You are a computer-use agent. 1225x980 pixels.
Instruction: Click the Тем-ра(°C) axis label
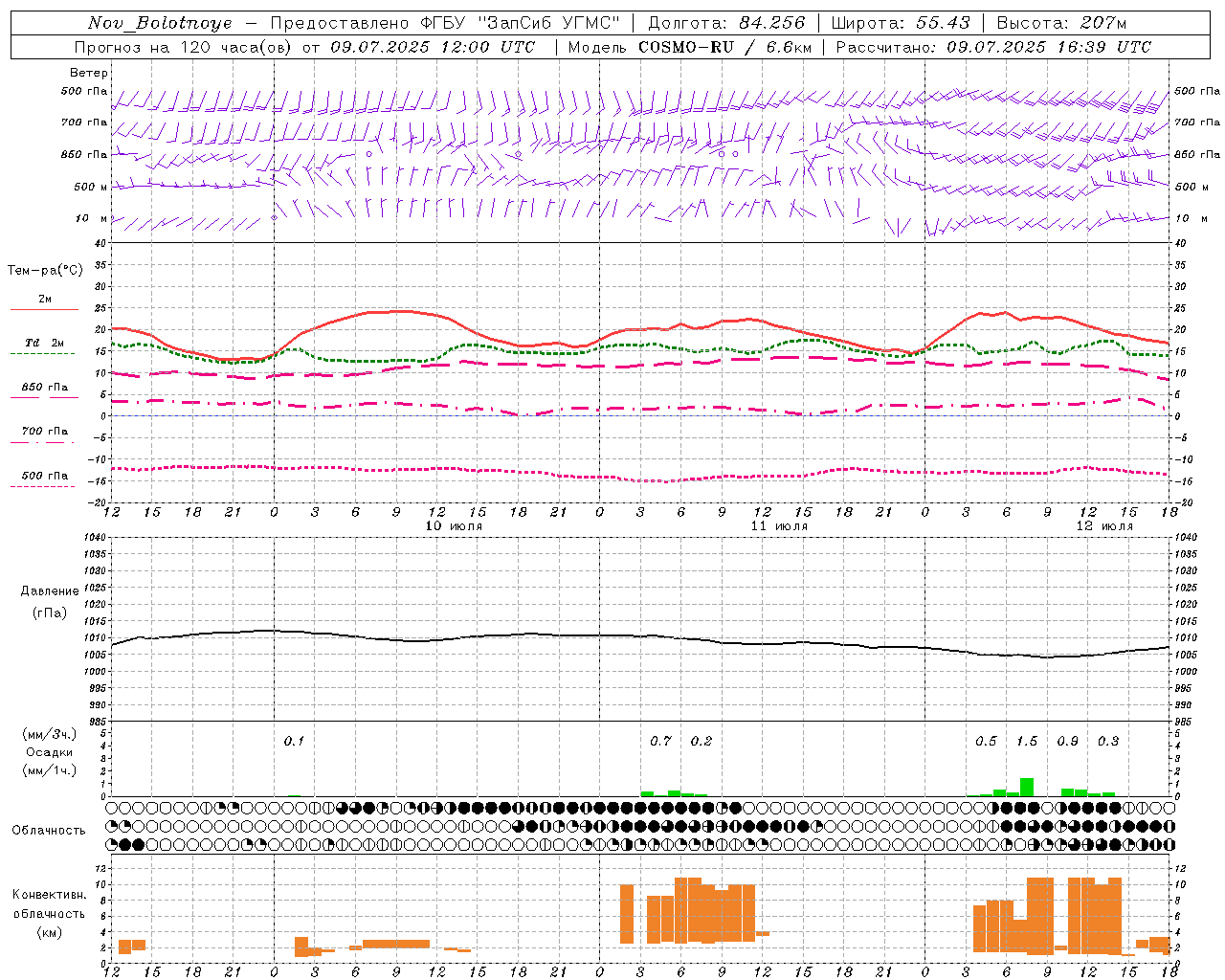45,271
